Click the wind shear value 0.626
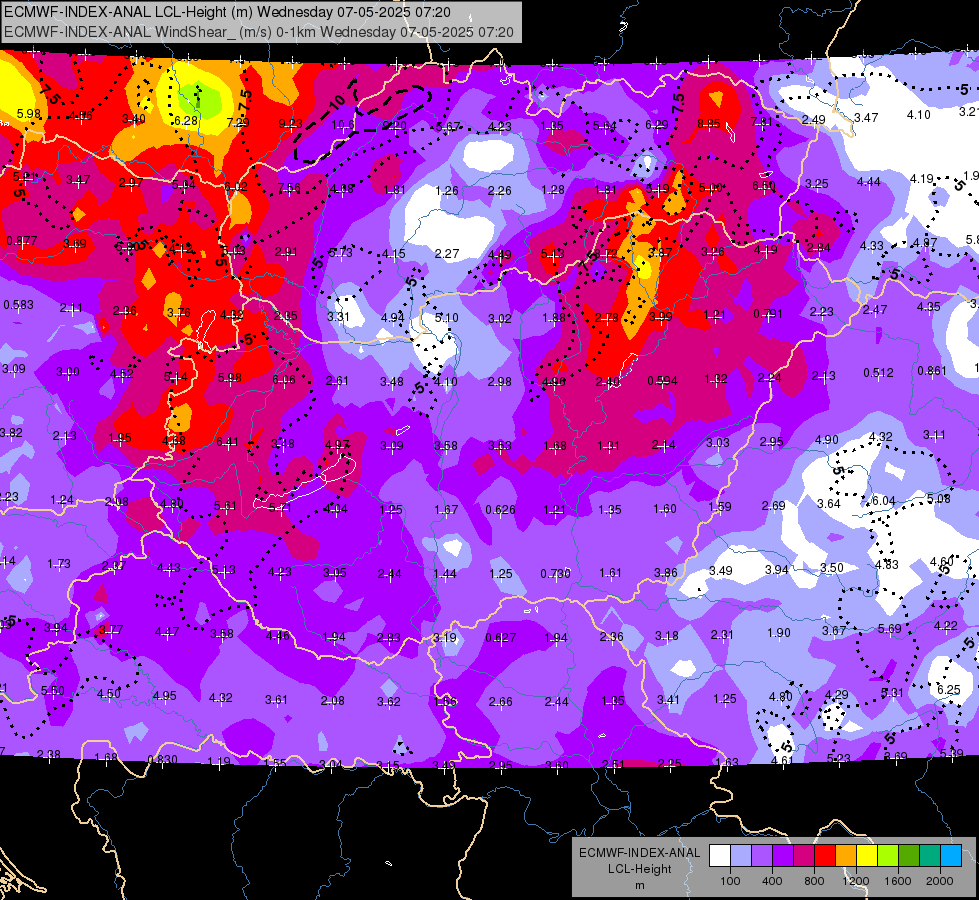Screen dimensions: 979x900 click(501, 510)
